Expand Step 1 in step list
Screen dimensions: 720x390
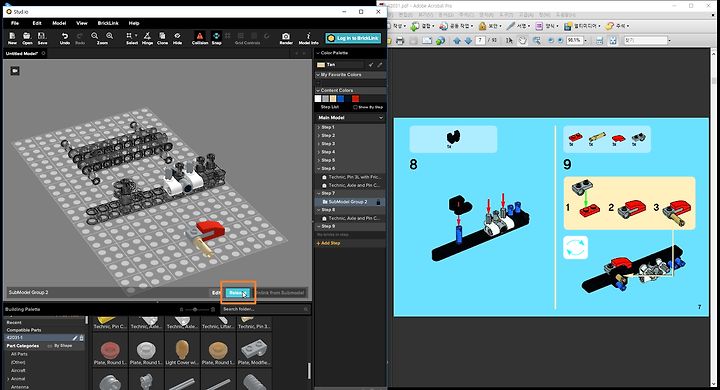pyautogui.click(x=319, y=127)
